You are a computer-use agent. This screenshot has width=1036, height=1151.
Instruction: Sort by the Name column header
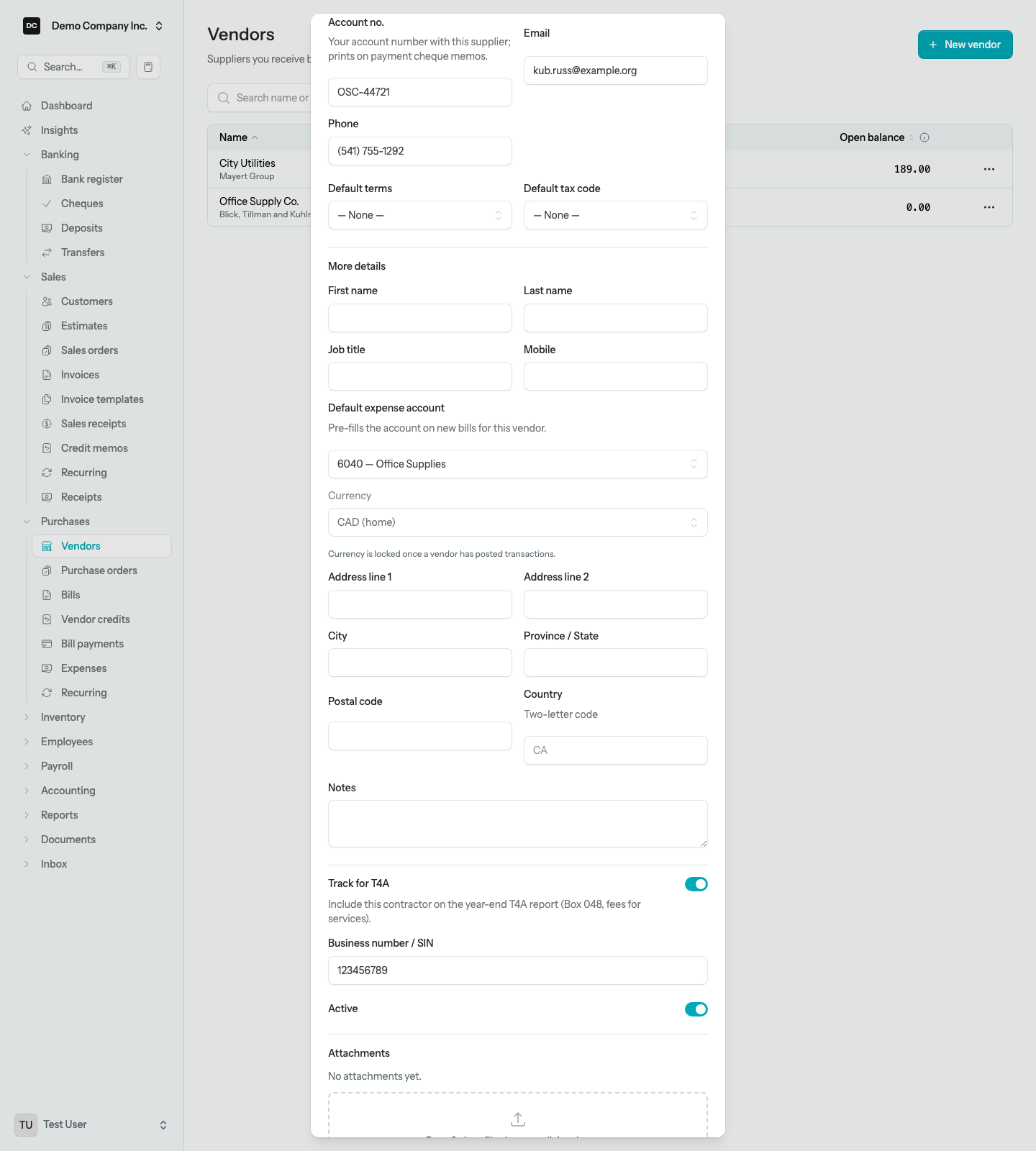click(x=238, y=137)
